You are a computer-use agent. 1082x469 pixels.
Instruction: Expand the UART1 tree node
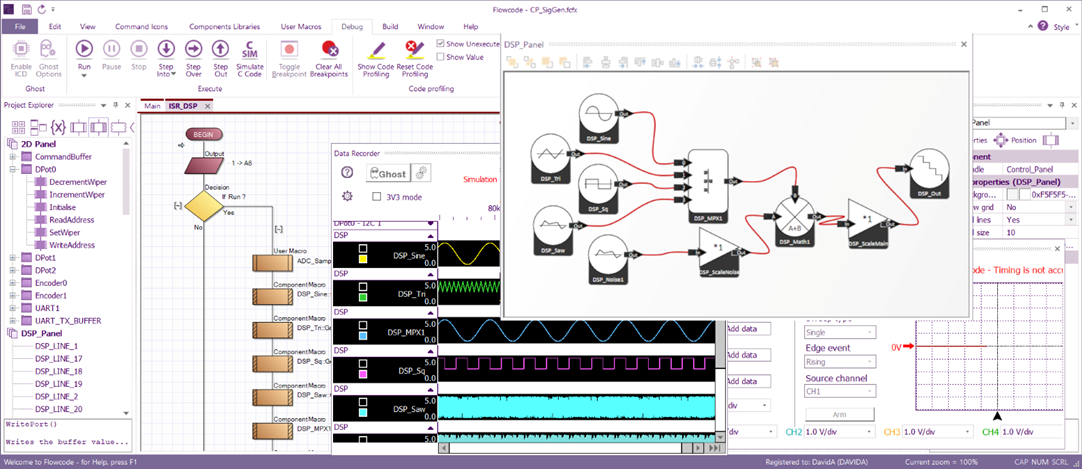click(12, 308)
